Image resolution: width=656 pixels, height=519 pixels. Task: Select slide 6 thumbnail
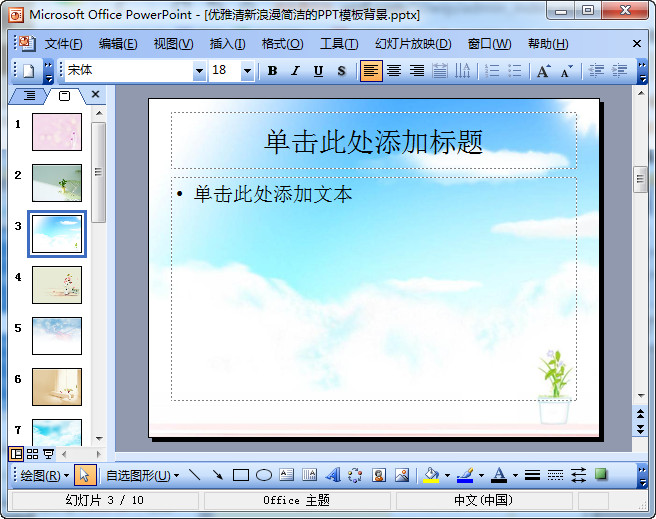click(57, 387)
